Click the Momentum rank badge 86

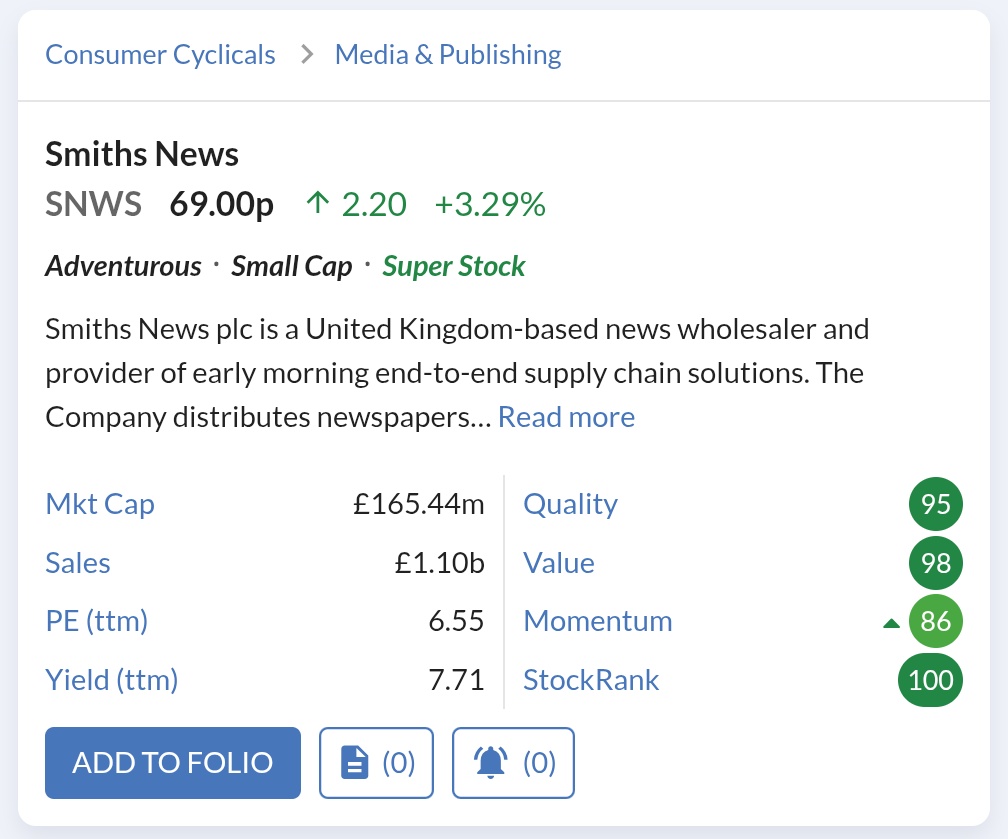tap(935, 621)
